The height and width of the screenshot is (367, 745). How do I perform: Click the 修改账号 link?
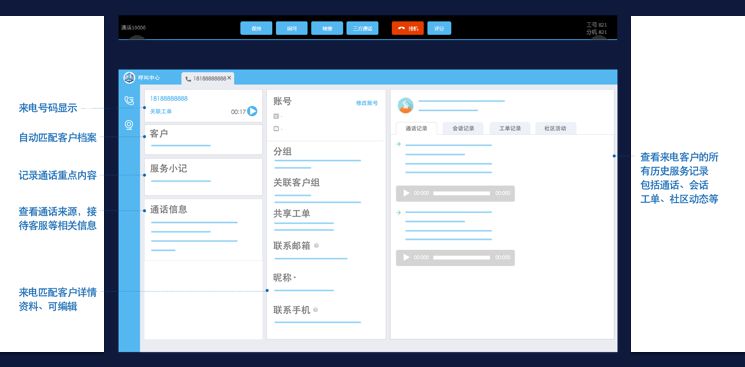tap(367, 103)
